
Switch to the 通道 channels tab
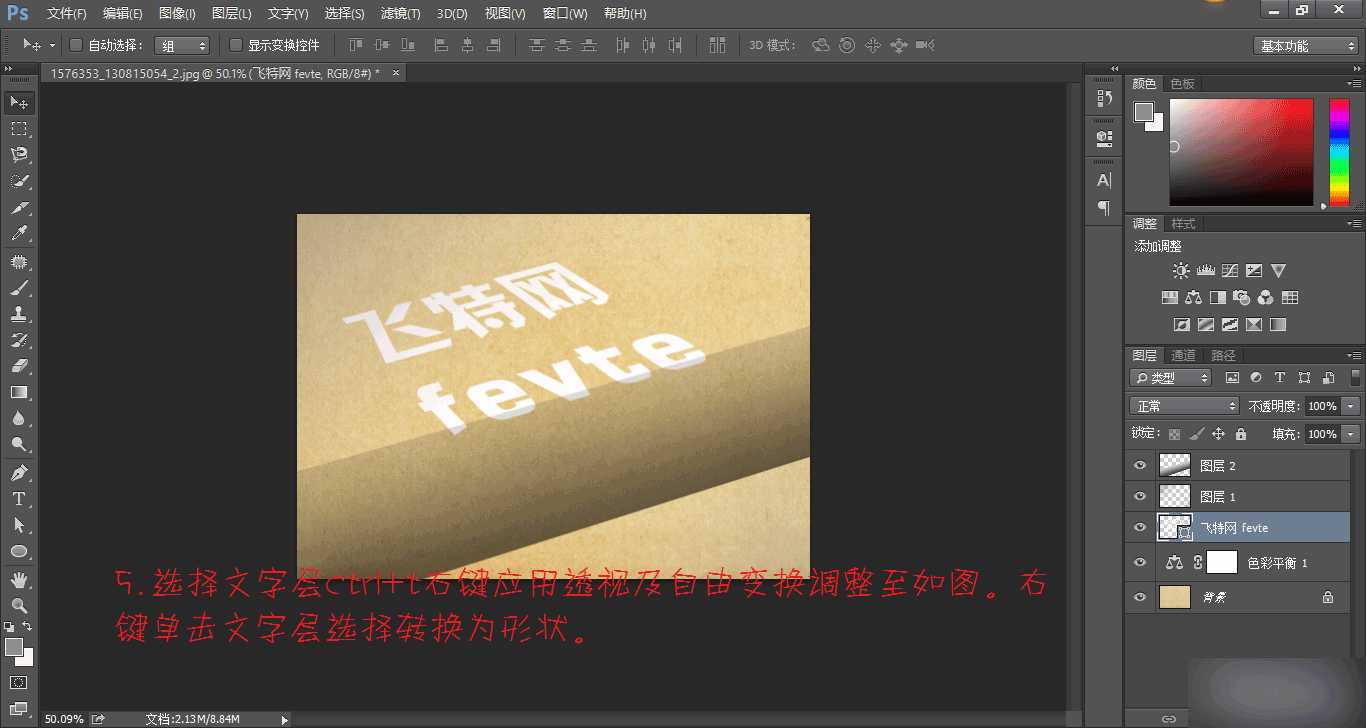coord(1183,354)
